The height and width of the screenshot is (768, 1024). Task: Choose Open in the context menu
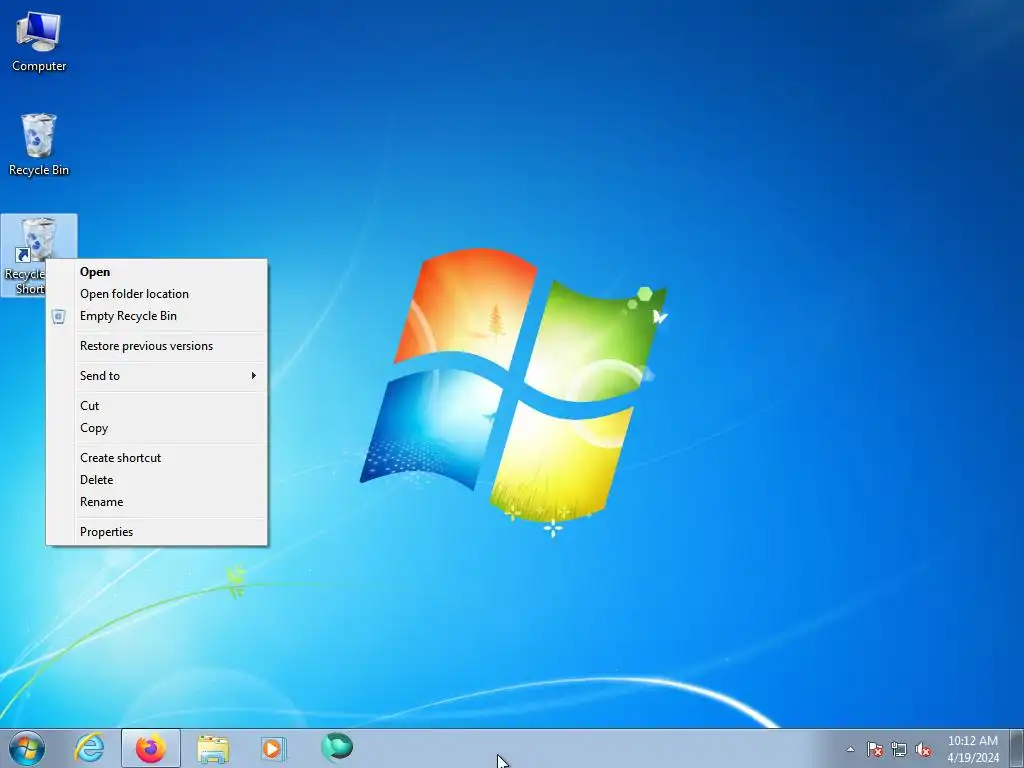point(157,272)
